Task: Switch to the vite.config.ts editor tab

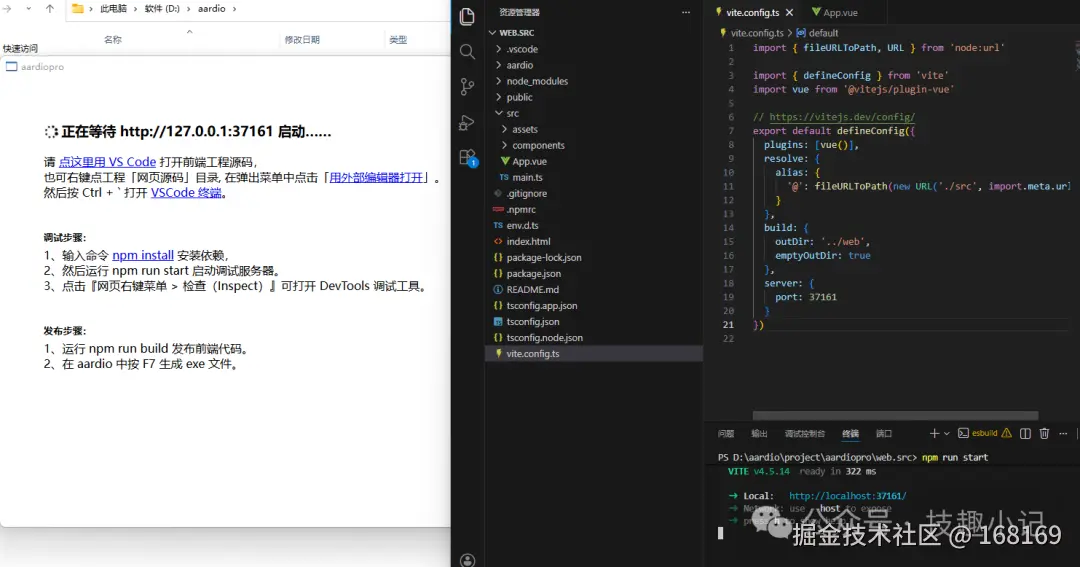Action: pos(752,12)
